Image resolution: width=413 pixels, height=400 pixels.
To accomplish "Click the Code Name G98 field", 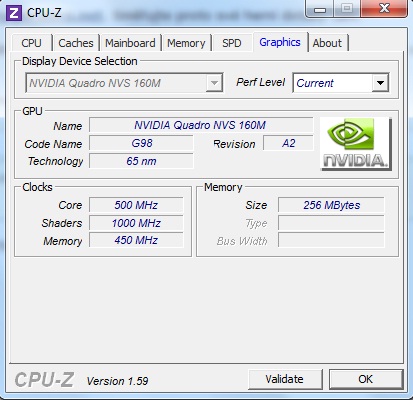I will (x=141, y=143).
